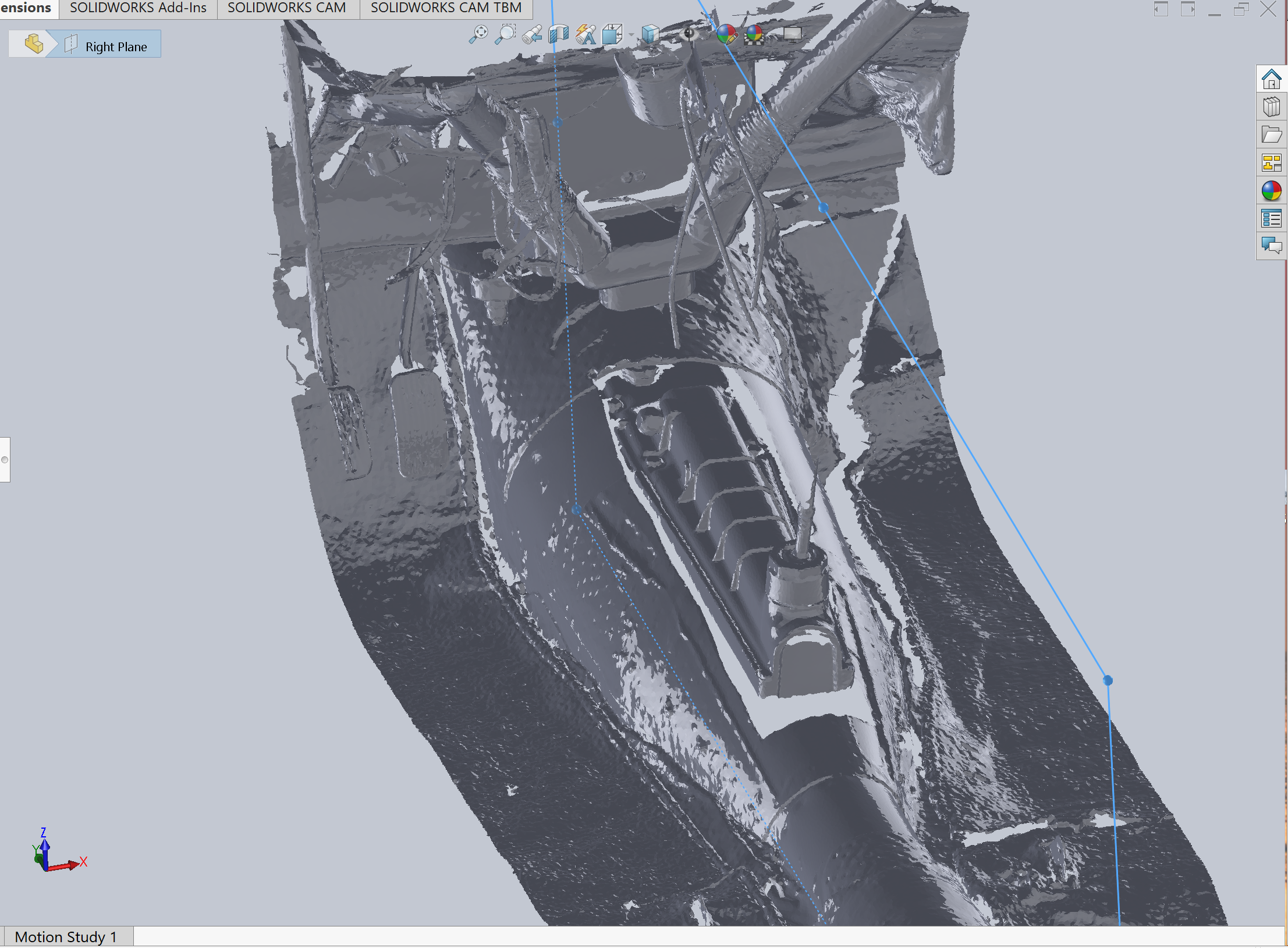This screenshot has width=1288, height=948.
Task: Open the SOLIDWORKS Resources home tab
Action: [x=1271, y=79]
